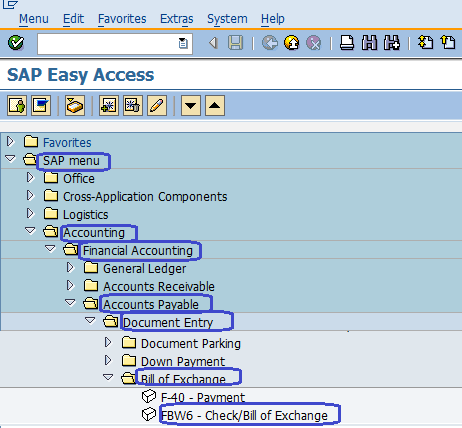This screenshot has height=428, width=462.
Task: Collapse the Accounts Payable node
Action: [x=70, y=302]
